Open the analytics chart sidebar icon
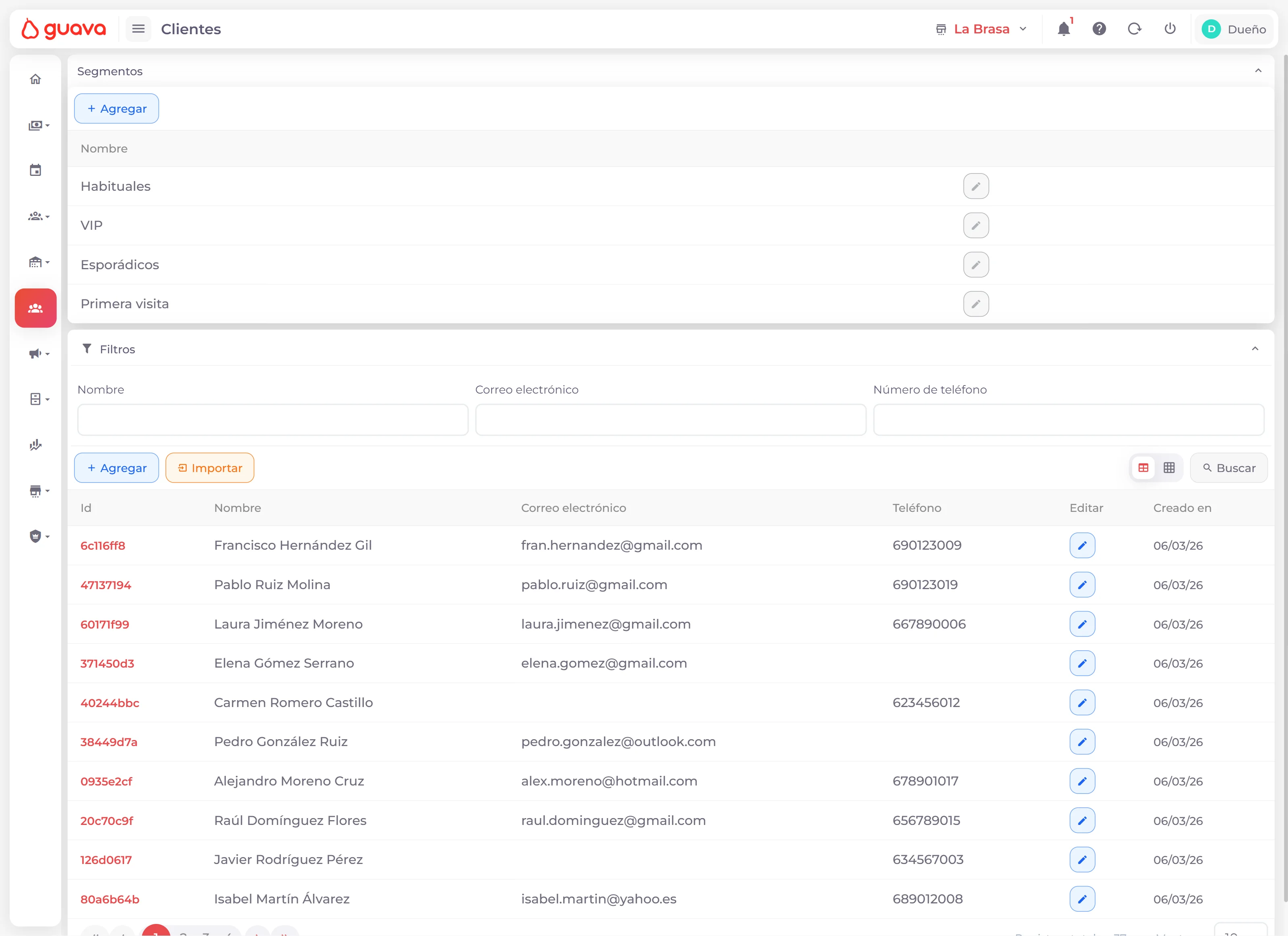Image resolution: width=1288 pixels, height=936 pixels. (x=35, y=444)
